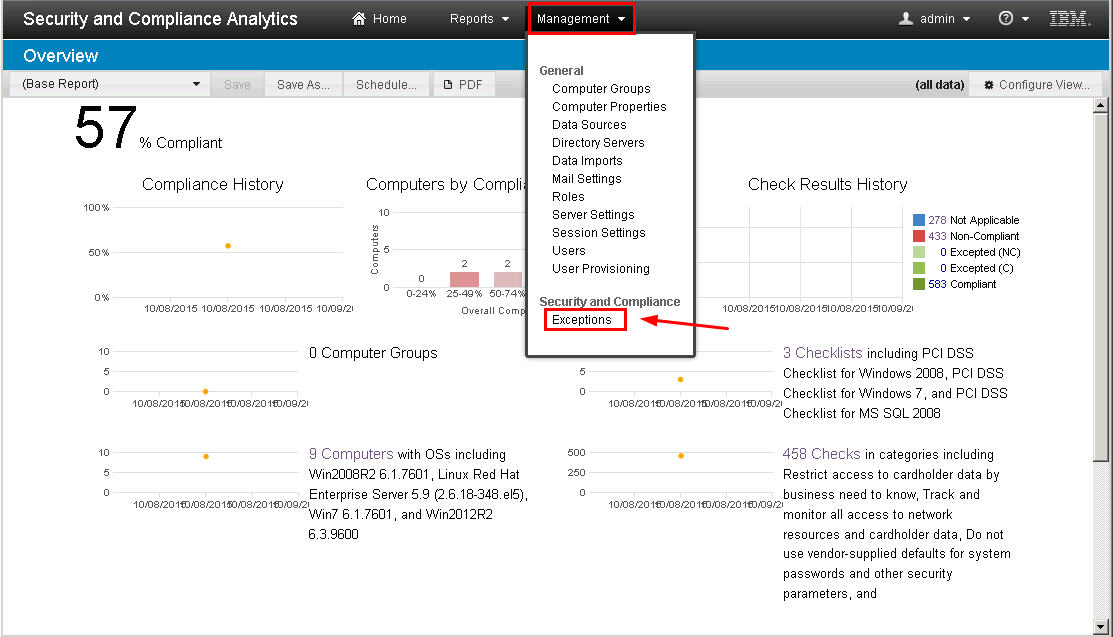1113x637 pixels.
Task: Click the (all data) filter label
Action: pos(939,85)
